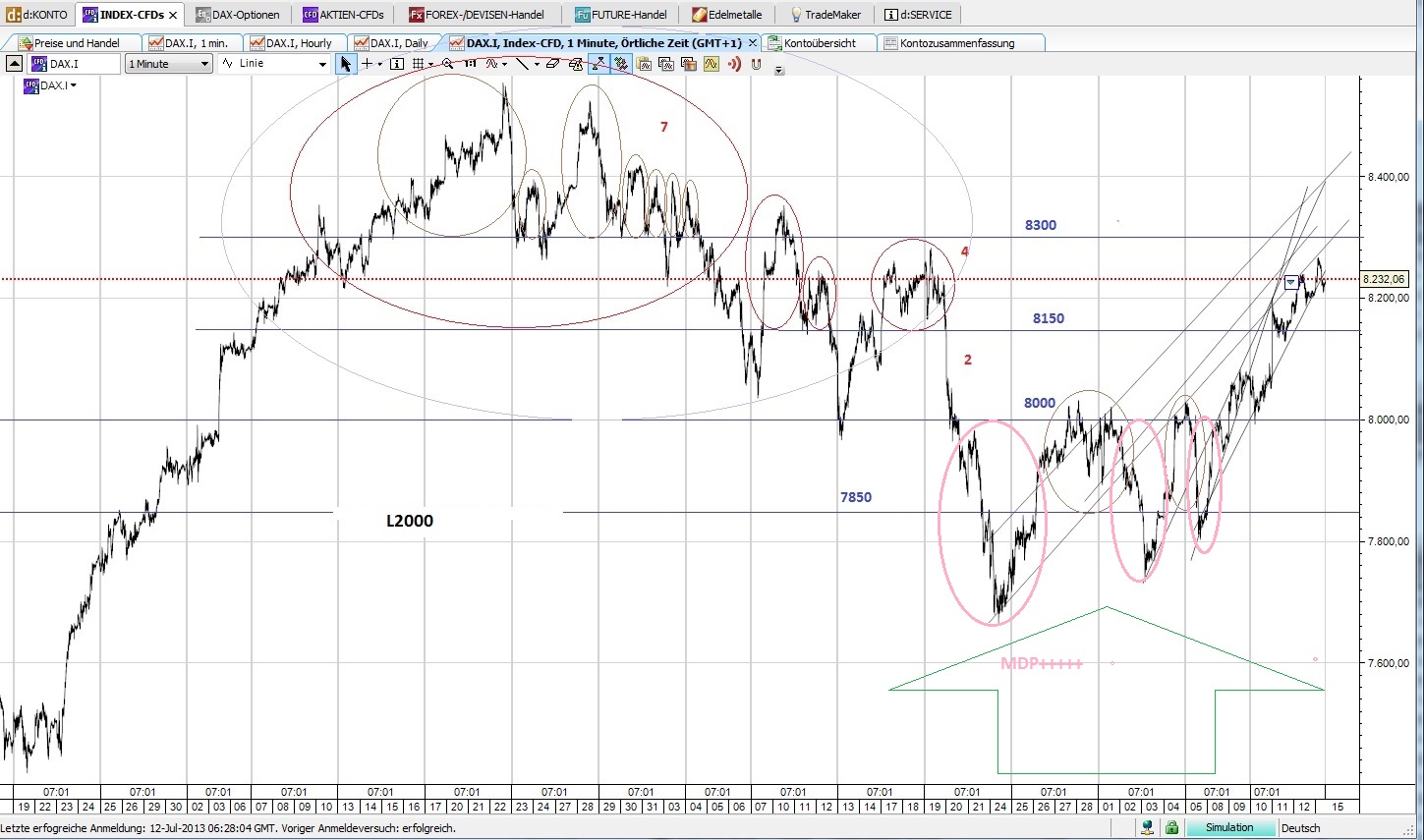
Task: Click the blue arrow marker on the chart
Action: pos(1289,282)
